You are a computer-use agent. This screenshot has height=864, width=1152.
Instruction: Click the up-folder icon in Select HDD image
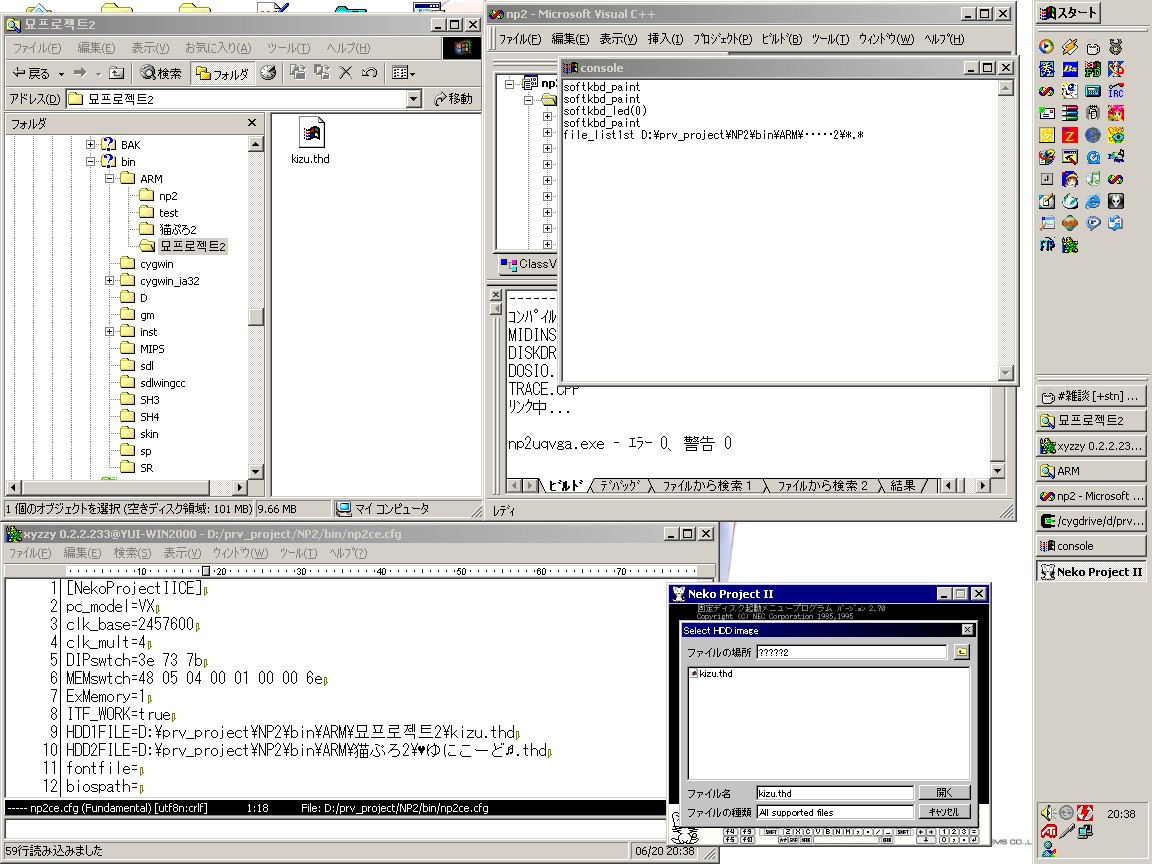click(x=962, y=652)
